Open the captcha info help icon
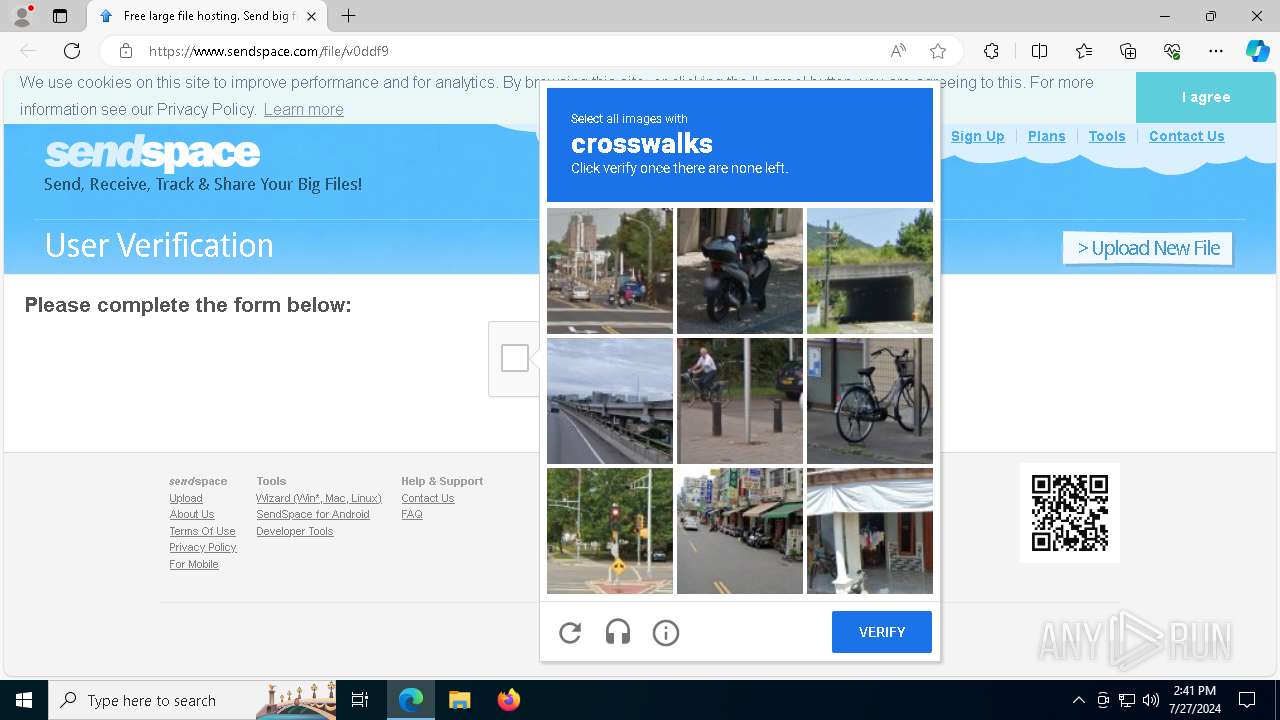This screenshot has width=1280, height=720. 666,632
